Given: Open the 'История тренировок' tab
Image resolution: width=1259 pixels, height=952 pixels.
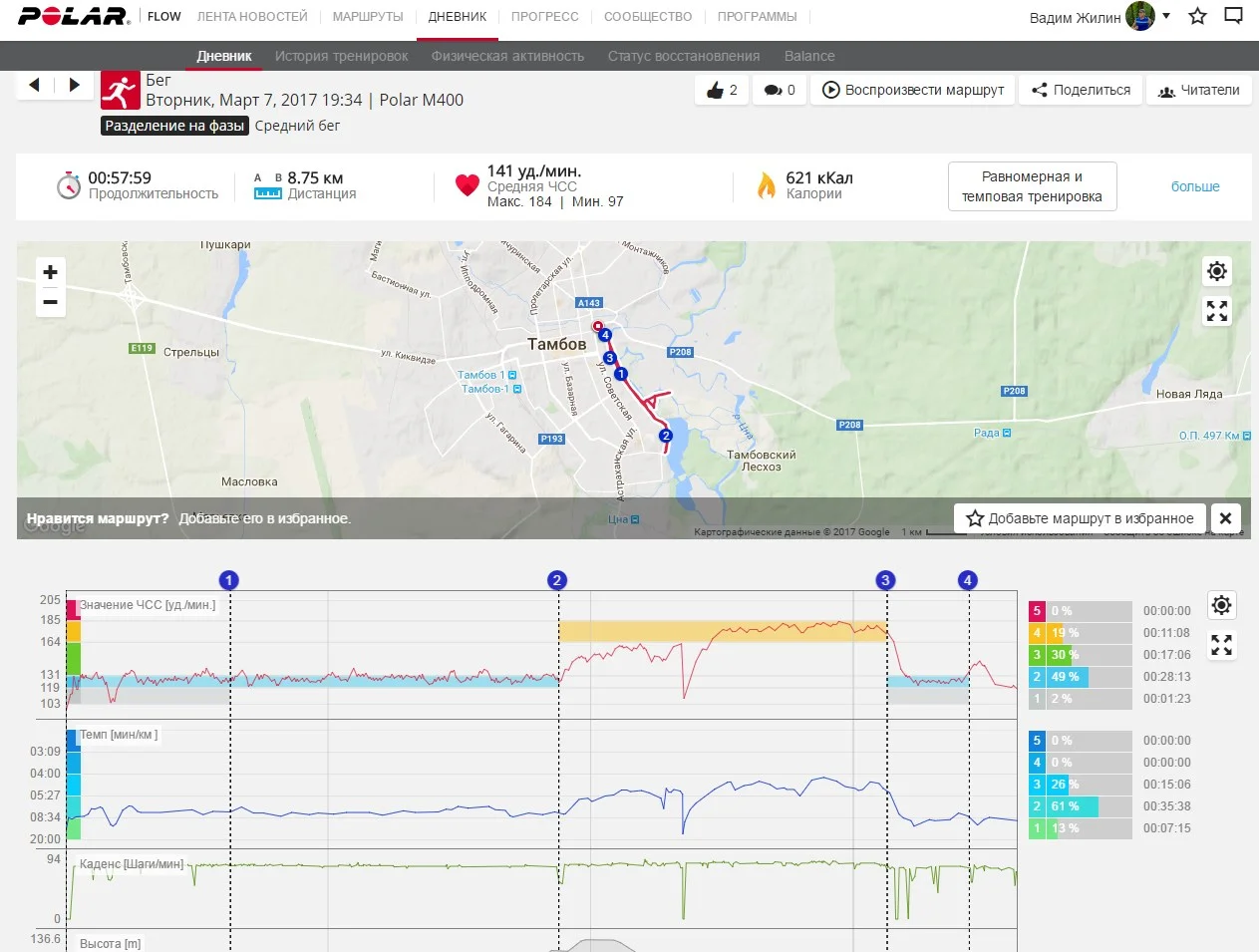Looking at the screenshot, I should (341, 56).
